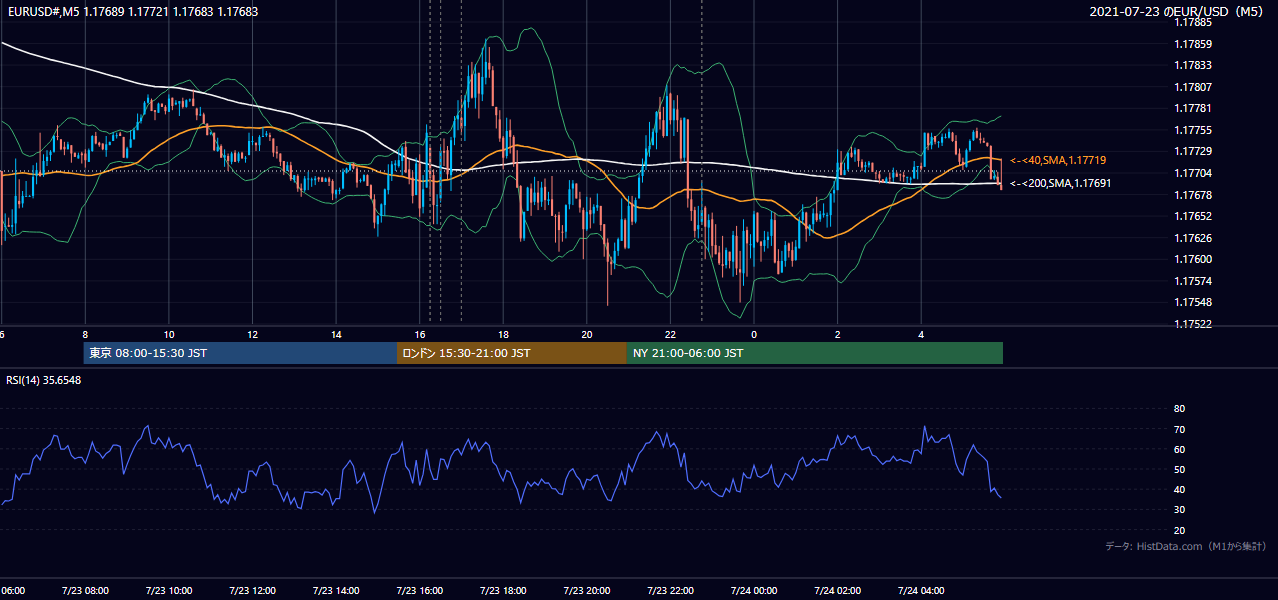Viewport: 1278px width, 600px height.
Task: Click the bottom time label 7/23 12:00
Action: (252, 590)
